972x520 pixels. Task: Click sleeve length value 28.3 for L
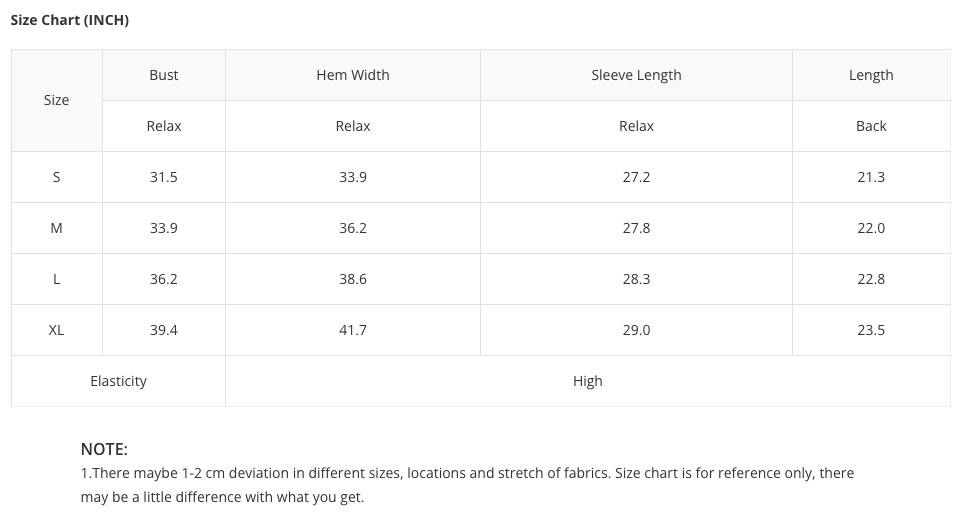tap(636, 279)
